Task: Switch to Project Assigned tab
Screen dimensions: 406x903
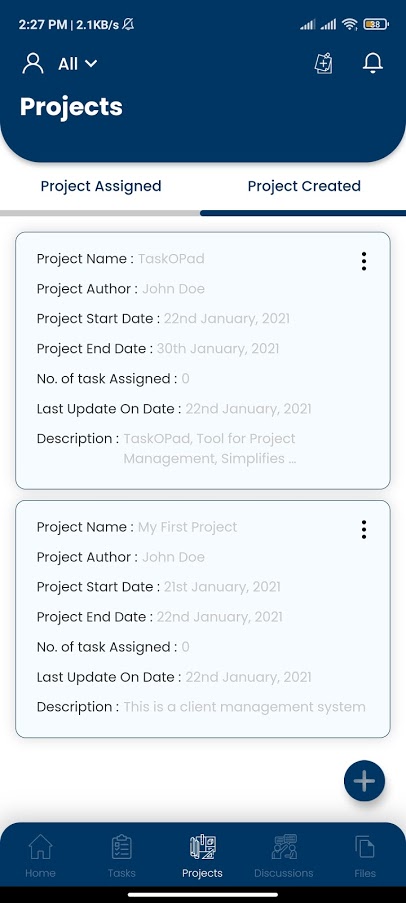Action: click(x=101, y=186)
